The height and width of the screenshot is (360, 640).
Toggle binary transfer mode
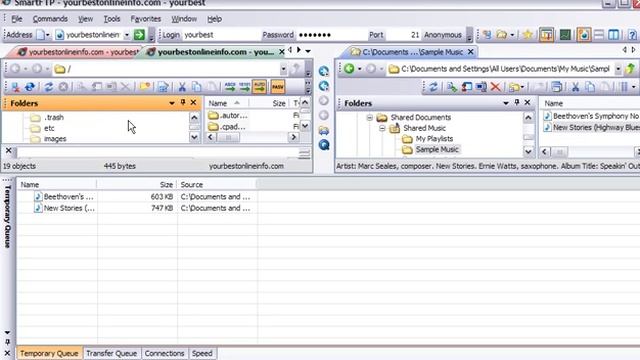pyautogui.click(x=244, y=87)
